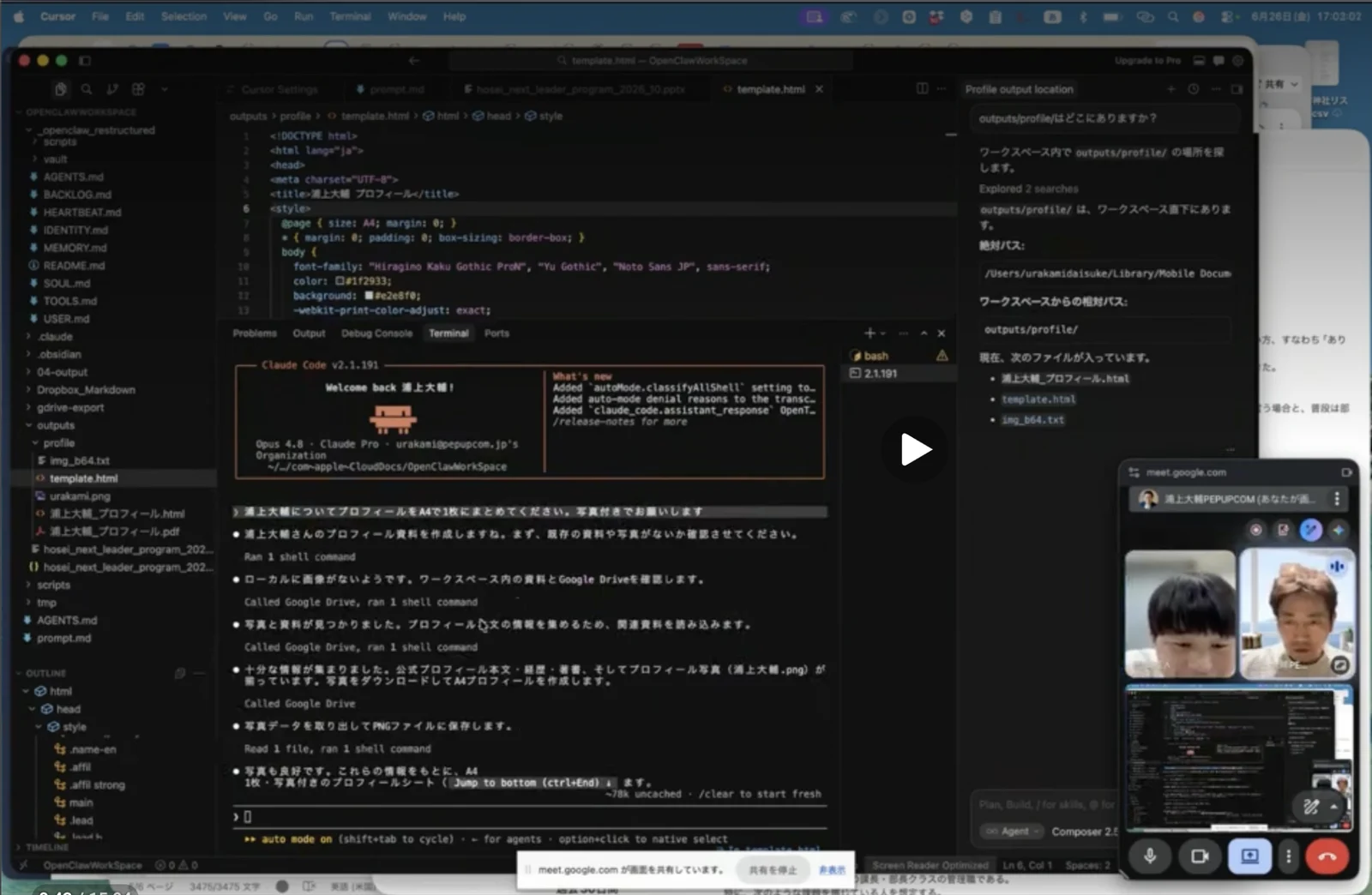Maximize the terminal panel with the caret icon
The image size is (1372, 895).
(x=924, y=333)
